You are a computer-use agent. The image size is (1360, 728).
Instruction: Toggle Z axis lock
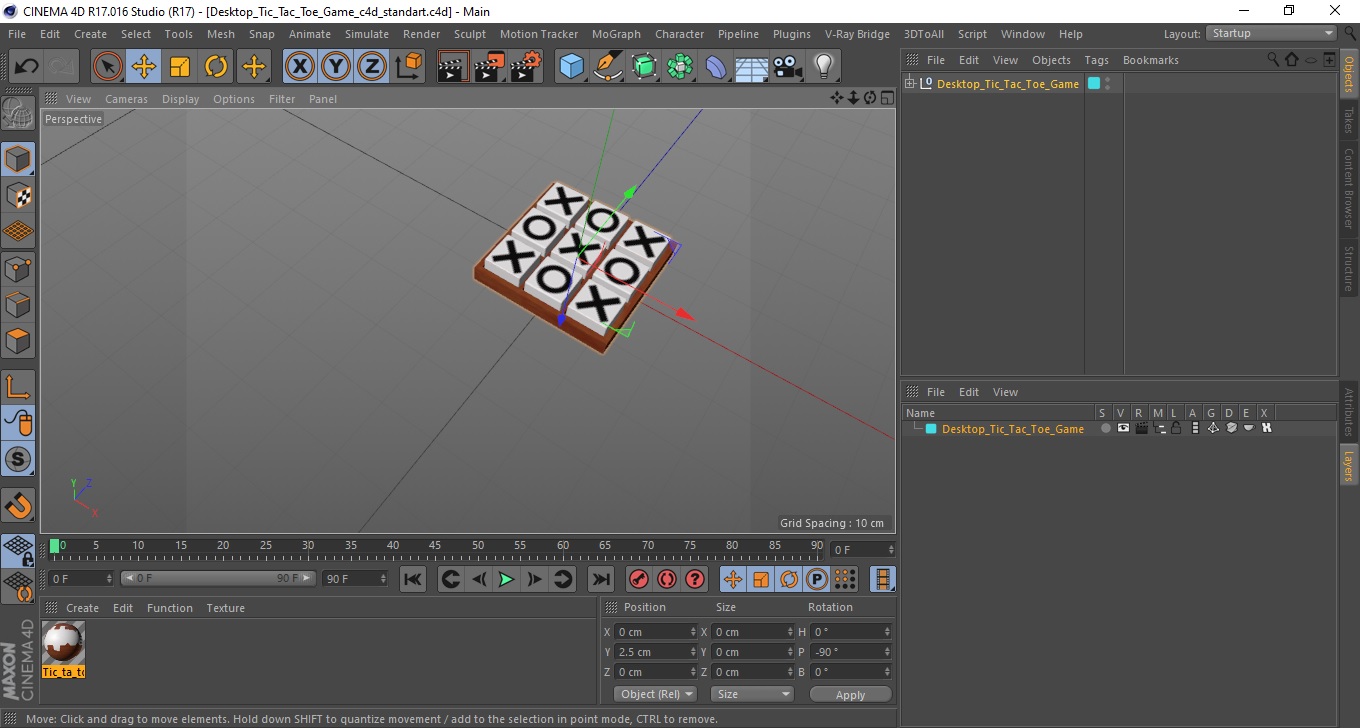(x=371, y=67)
